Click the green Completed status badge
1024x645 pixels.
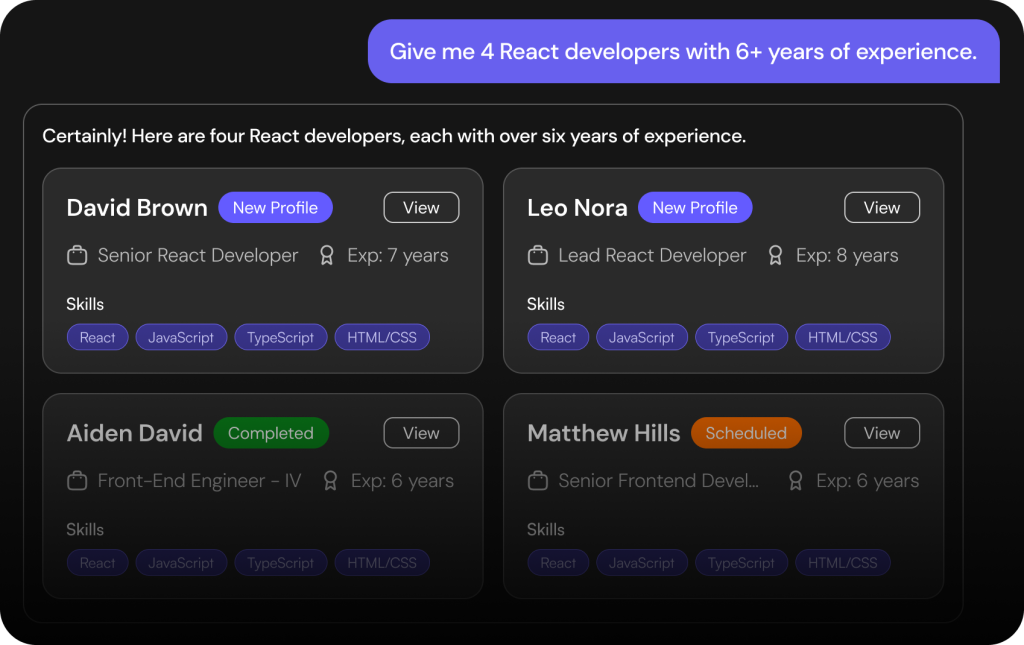[271, 433]
